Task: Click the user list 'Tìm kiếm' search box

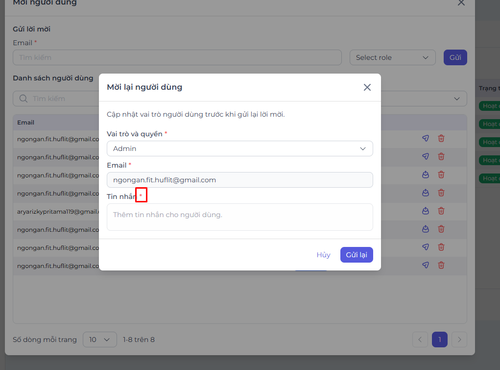Action: 56,99
